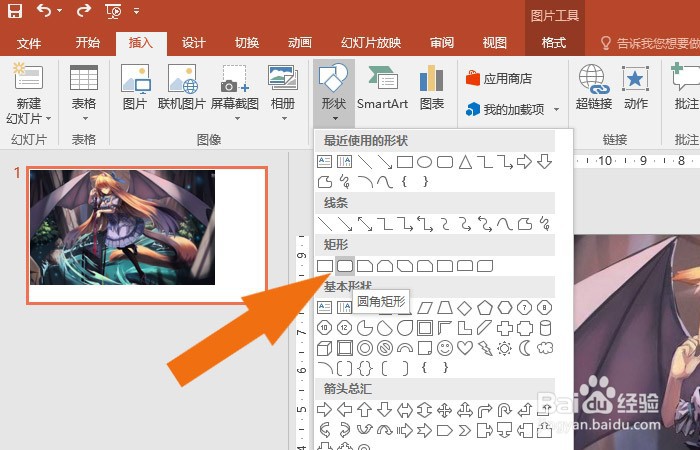Choose the lightning bolt shape

485,348
